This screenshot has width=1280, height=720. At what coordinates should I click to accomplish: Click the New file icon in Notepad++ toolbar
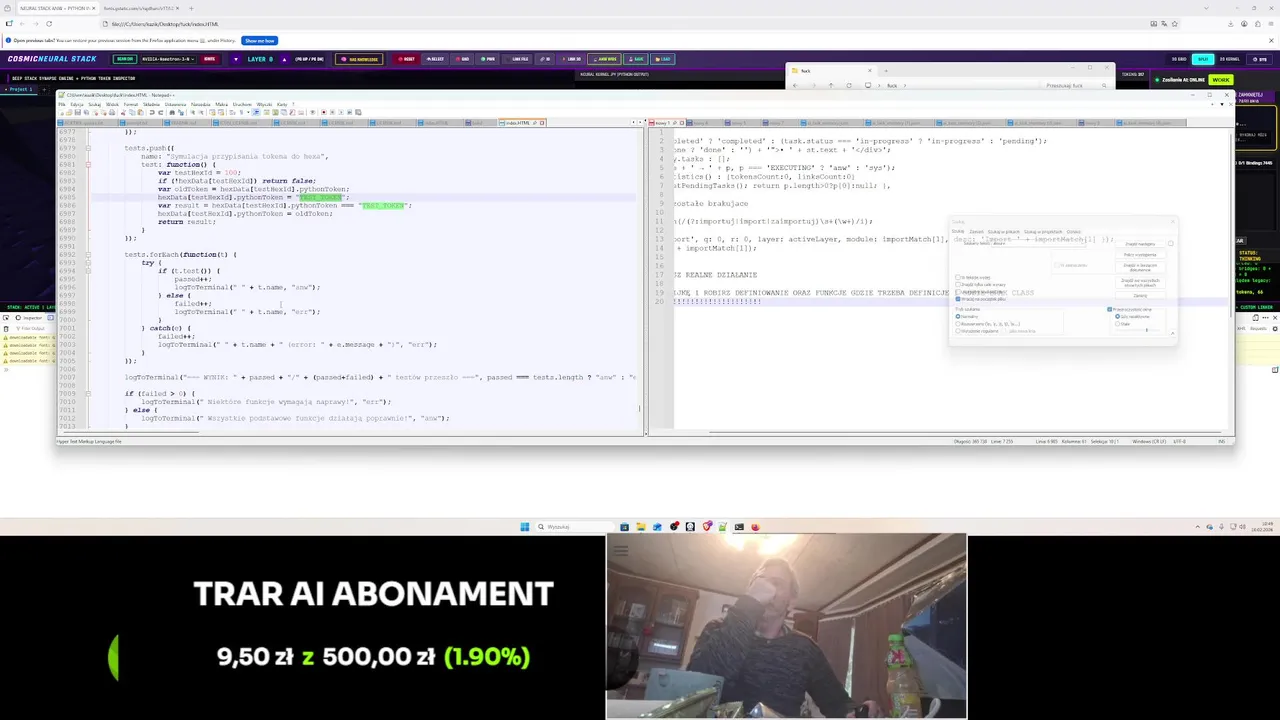pos(61,112)
